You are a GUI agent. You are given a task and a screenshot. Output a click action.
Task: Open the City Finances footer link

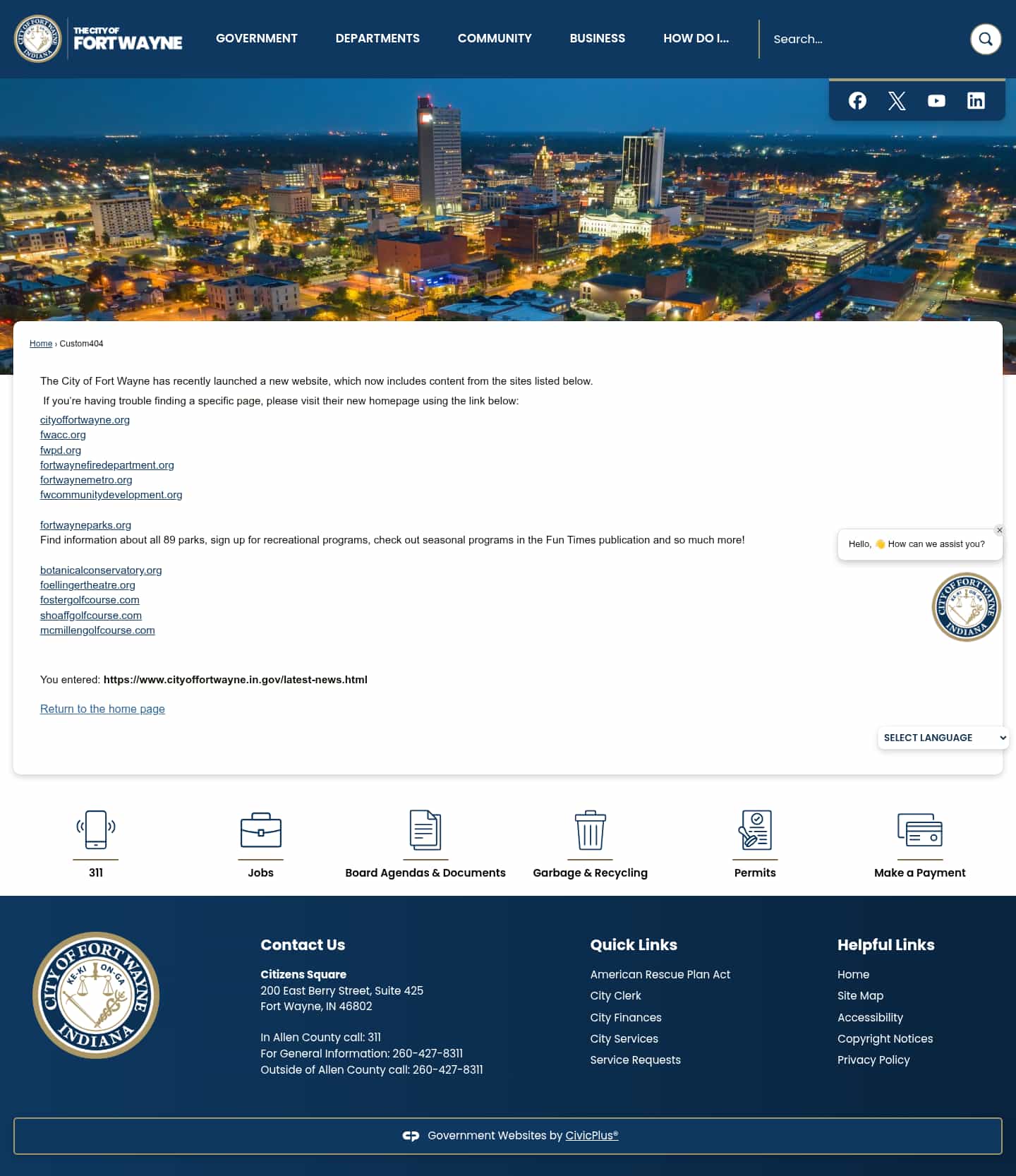(626, 1017)
